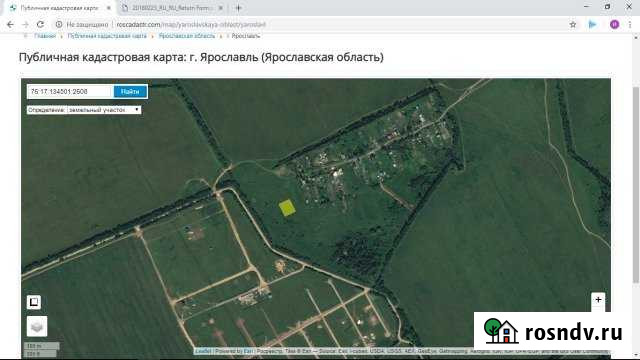640x360 pixels.
Task: Click the site security info icon
Action: click(59, 24)
